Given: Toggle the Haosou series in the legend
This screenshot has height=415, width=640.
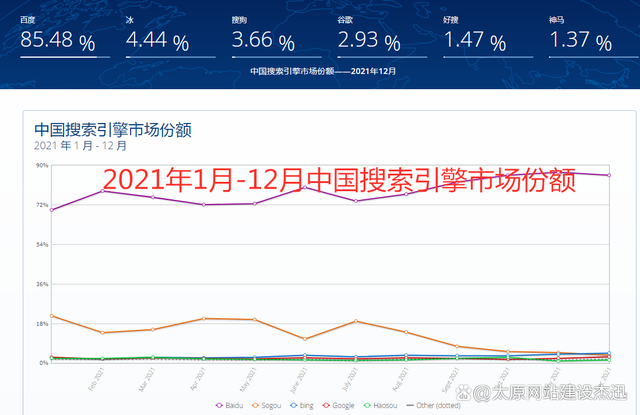Looking at the screenshot, I should [380, 405].
